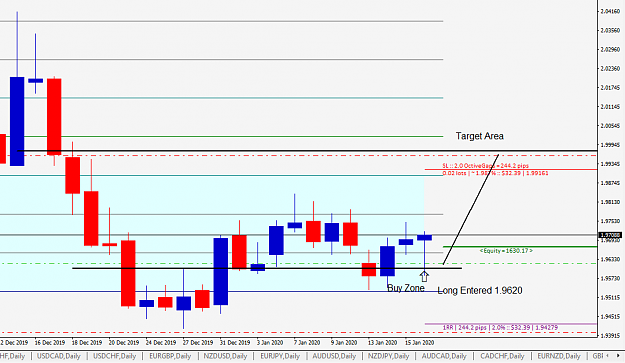
Task: Click the '15 Jan 2020' date label
Action: tap(419, 343)
